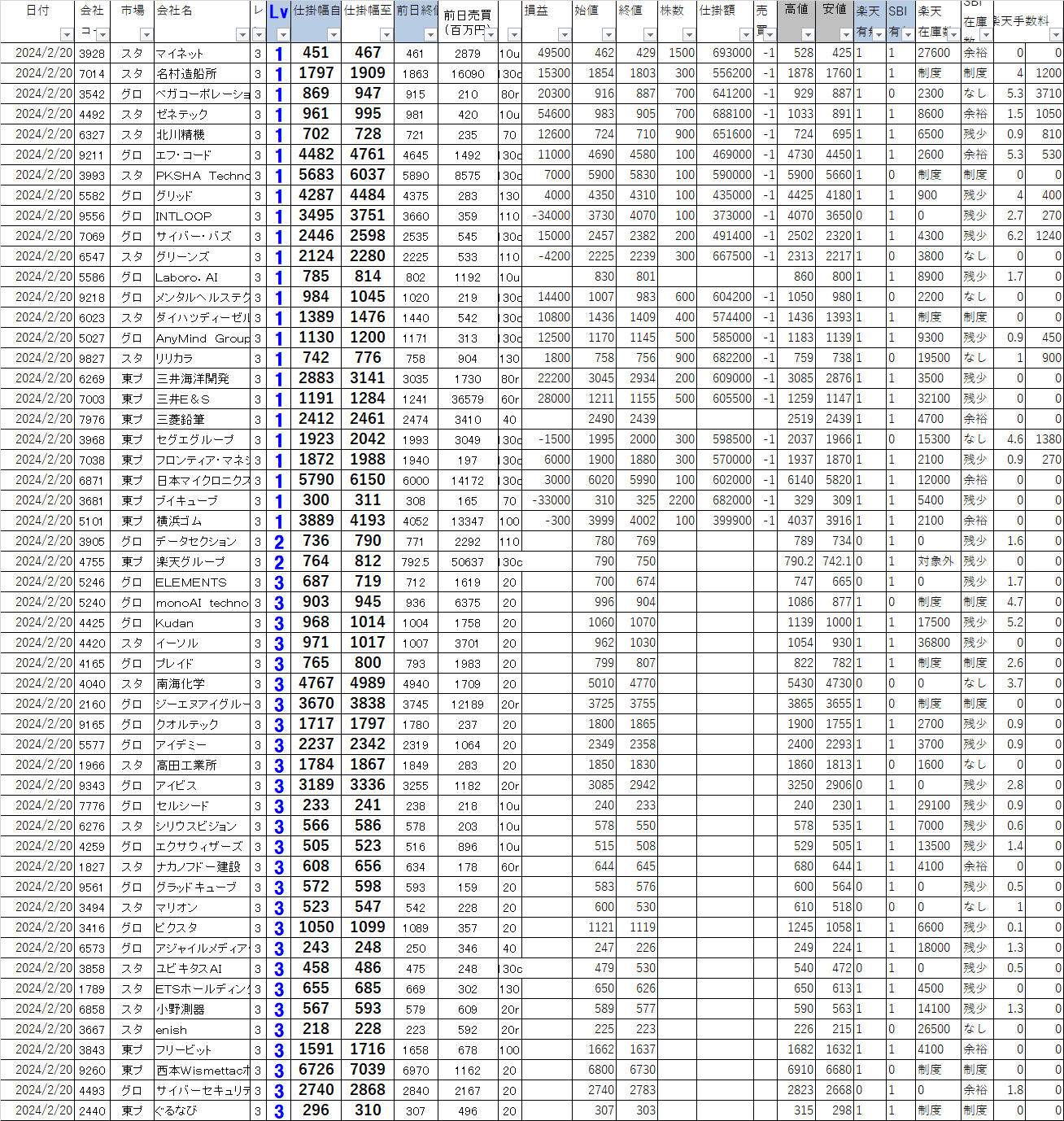Image resolution: width=1064 pixels, height=1121 pixels.
Task: Click 損益 value -34000 in INTLOOP row
Action: [547, 216]
